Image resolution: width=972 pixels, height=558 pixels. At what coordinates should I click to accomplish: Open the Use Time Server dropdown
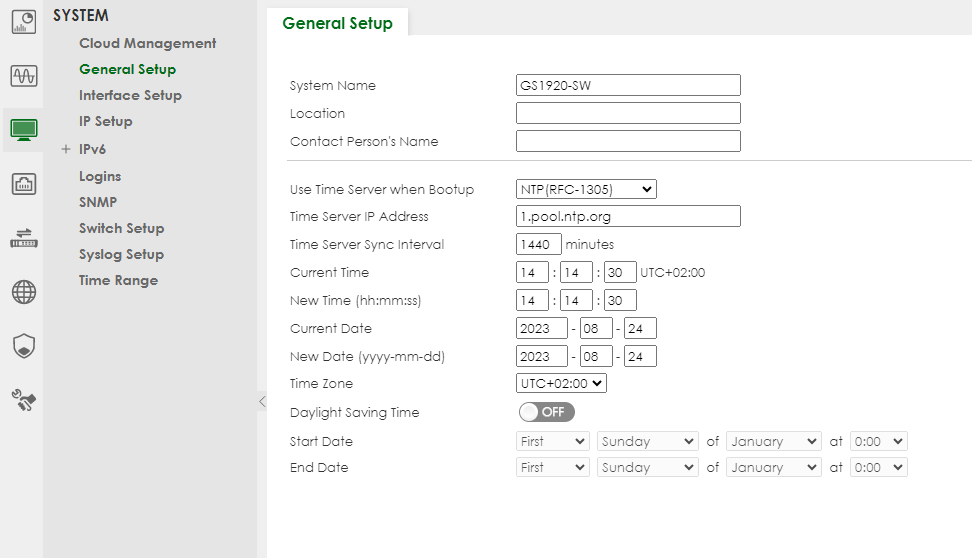(586, 189)
